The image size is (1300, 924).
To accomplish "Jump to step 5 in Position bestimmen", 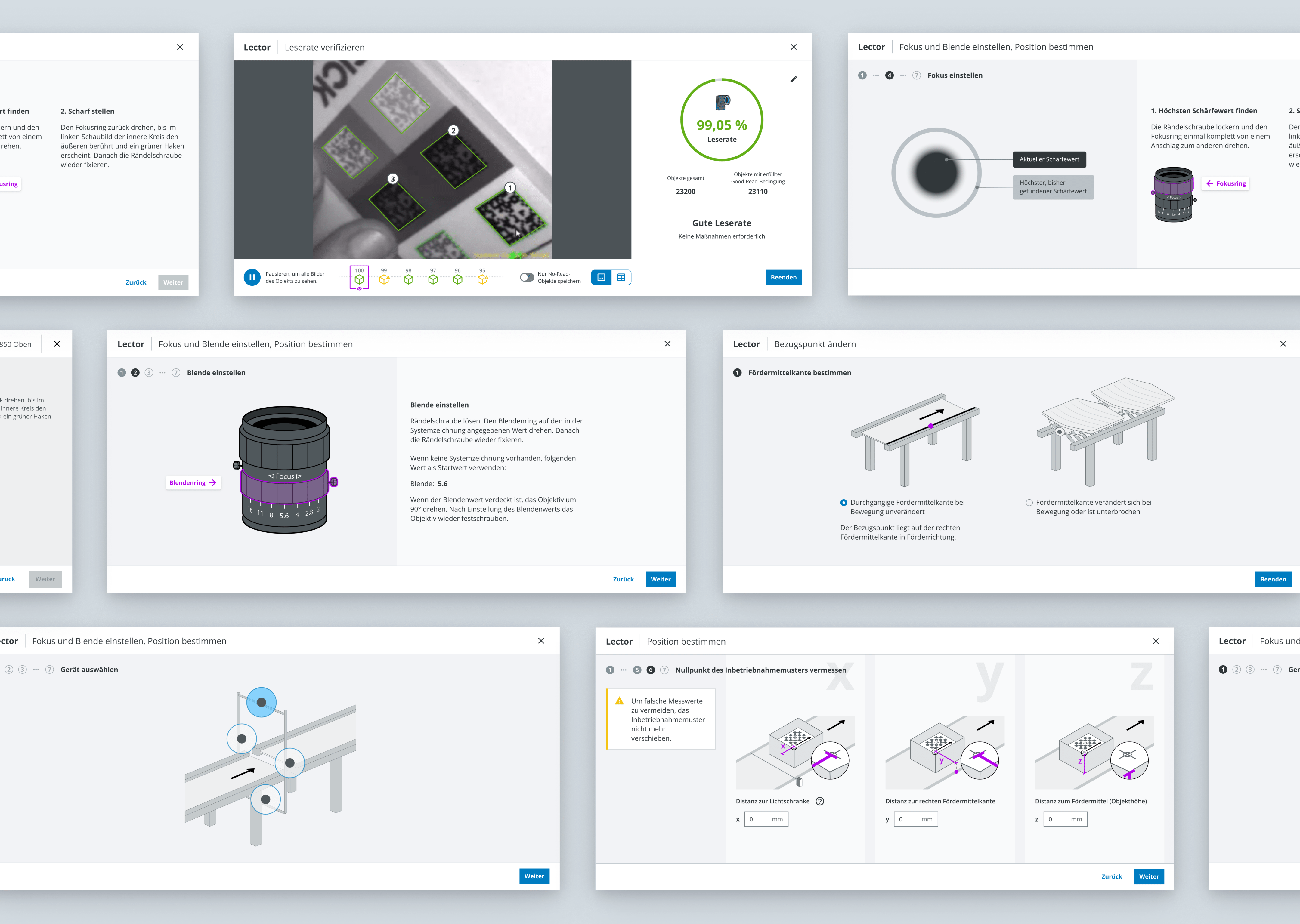I will [x=637, y=670].
